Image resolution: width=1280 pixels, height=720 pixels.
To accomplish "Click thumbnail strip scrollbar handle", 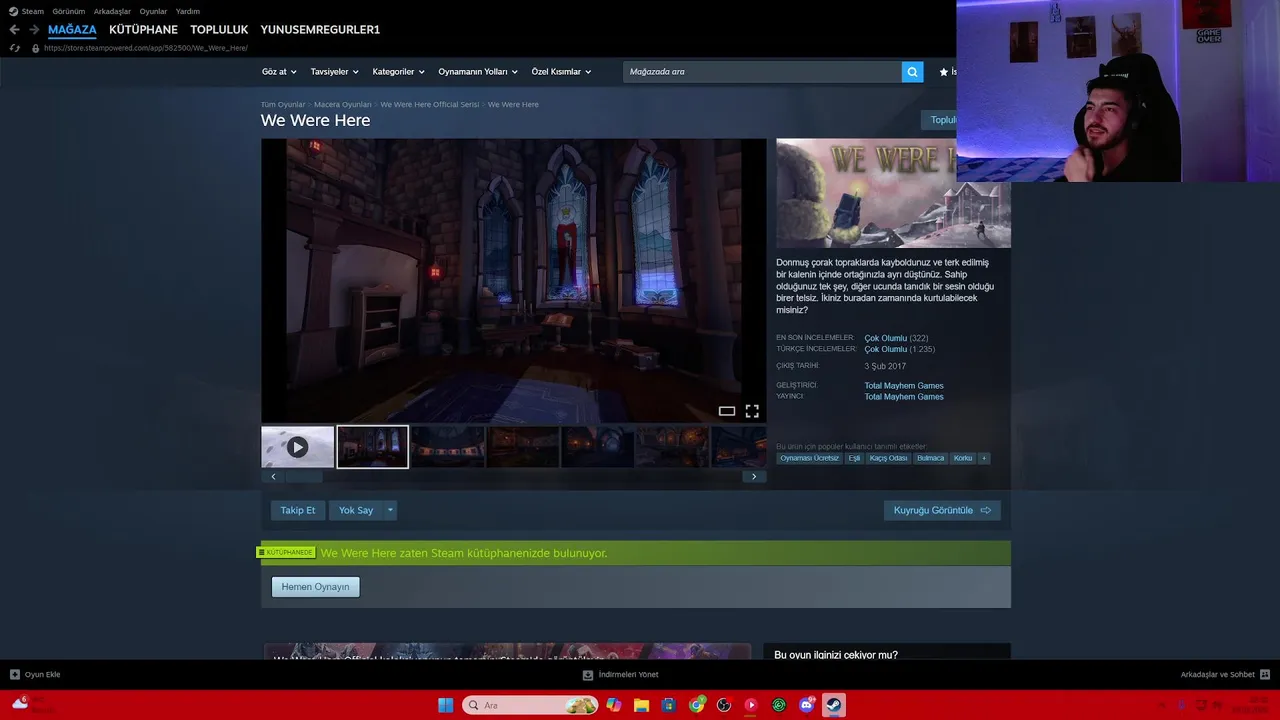I will point(304,477).
